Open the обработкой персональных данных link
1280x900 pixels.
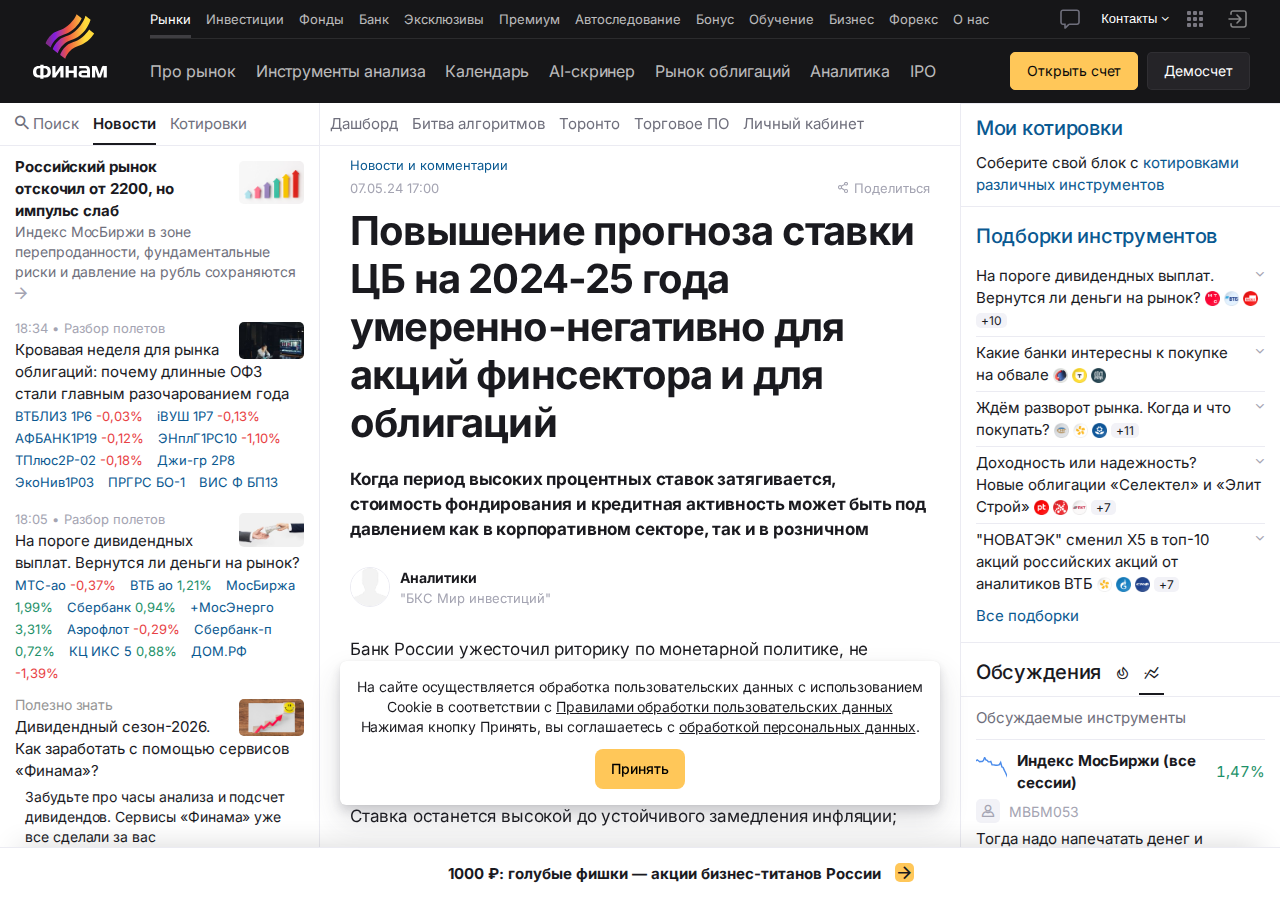click(797, 727)
